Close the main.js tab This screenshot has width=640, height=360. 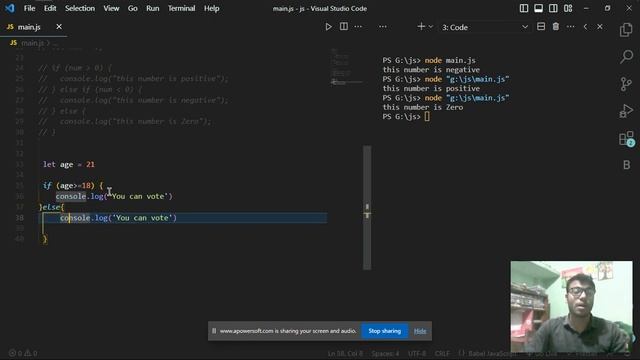pyautogui.click(x=59, y=27)
